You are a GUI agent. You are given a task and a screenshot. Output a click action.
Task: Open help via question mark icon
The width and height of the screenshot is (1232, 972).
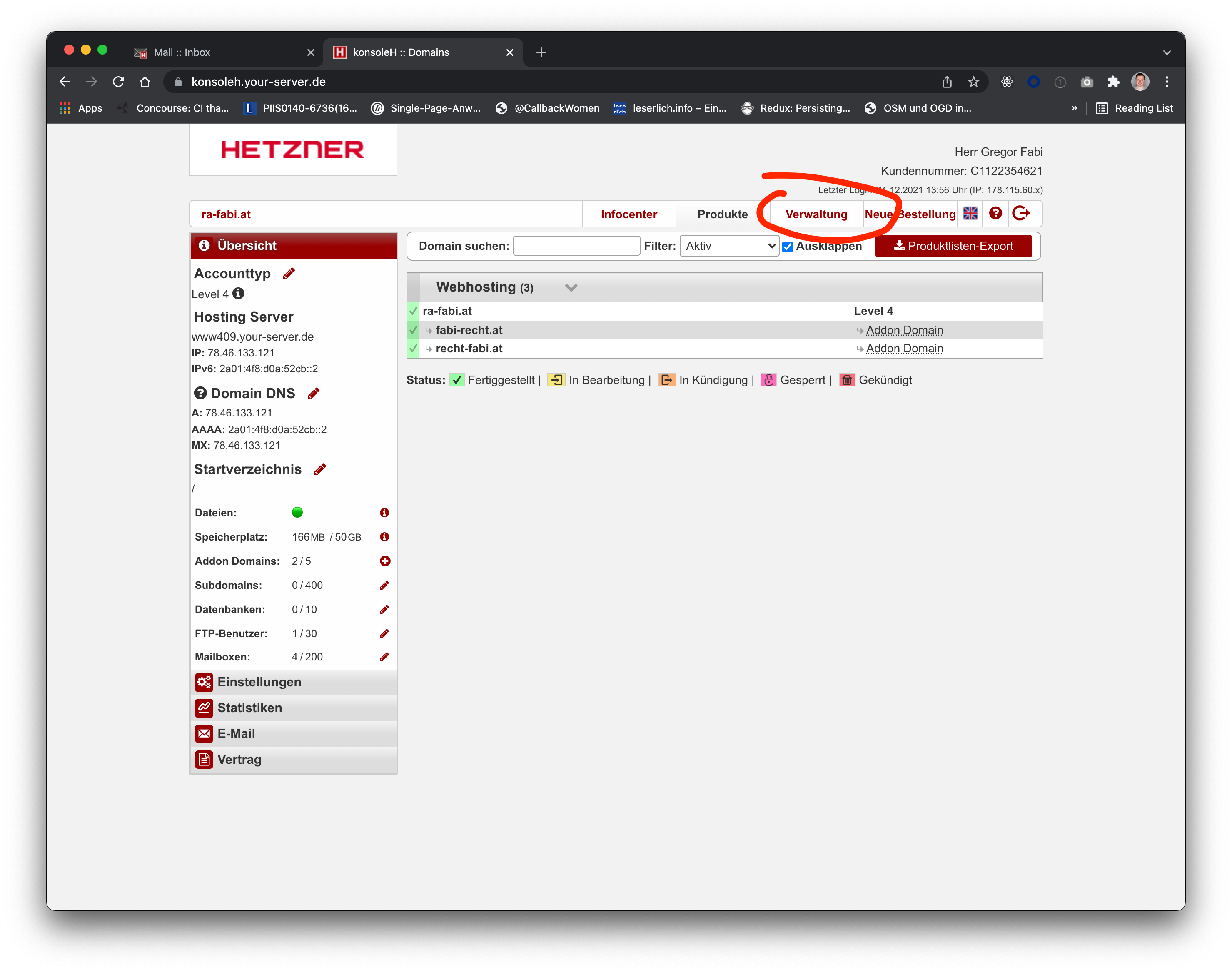[x=995, y=213]
